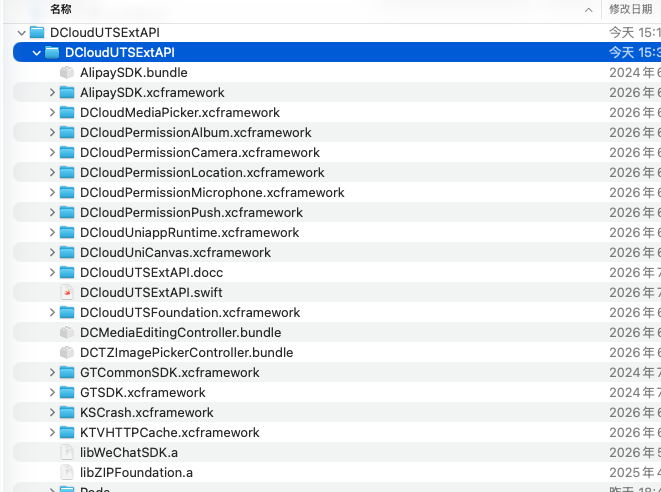Expand DCloudPermissionAlbum.xcframework chevron
Viewport: 661px width, 492px height.
point(52,133)
